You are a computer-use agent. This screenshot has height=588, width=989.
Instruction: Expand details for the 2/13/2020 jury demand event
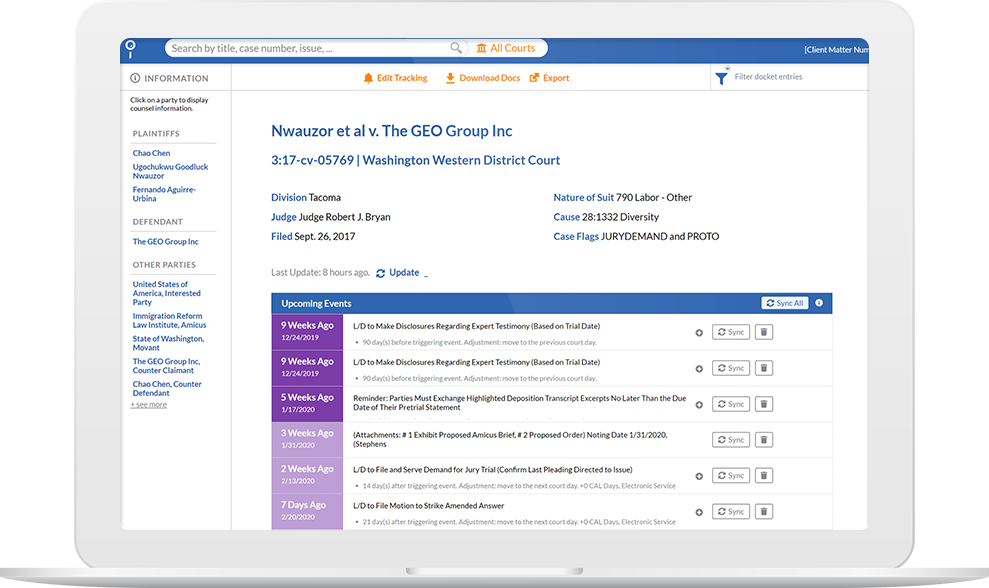pyautogui.click(x=699, y=476)
